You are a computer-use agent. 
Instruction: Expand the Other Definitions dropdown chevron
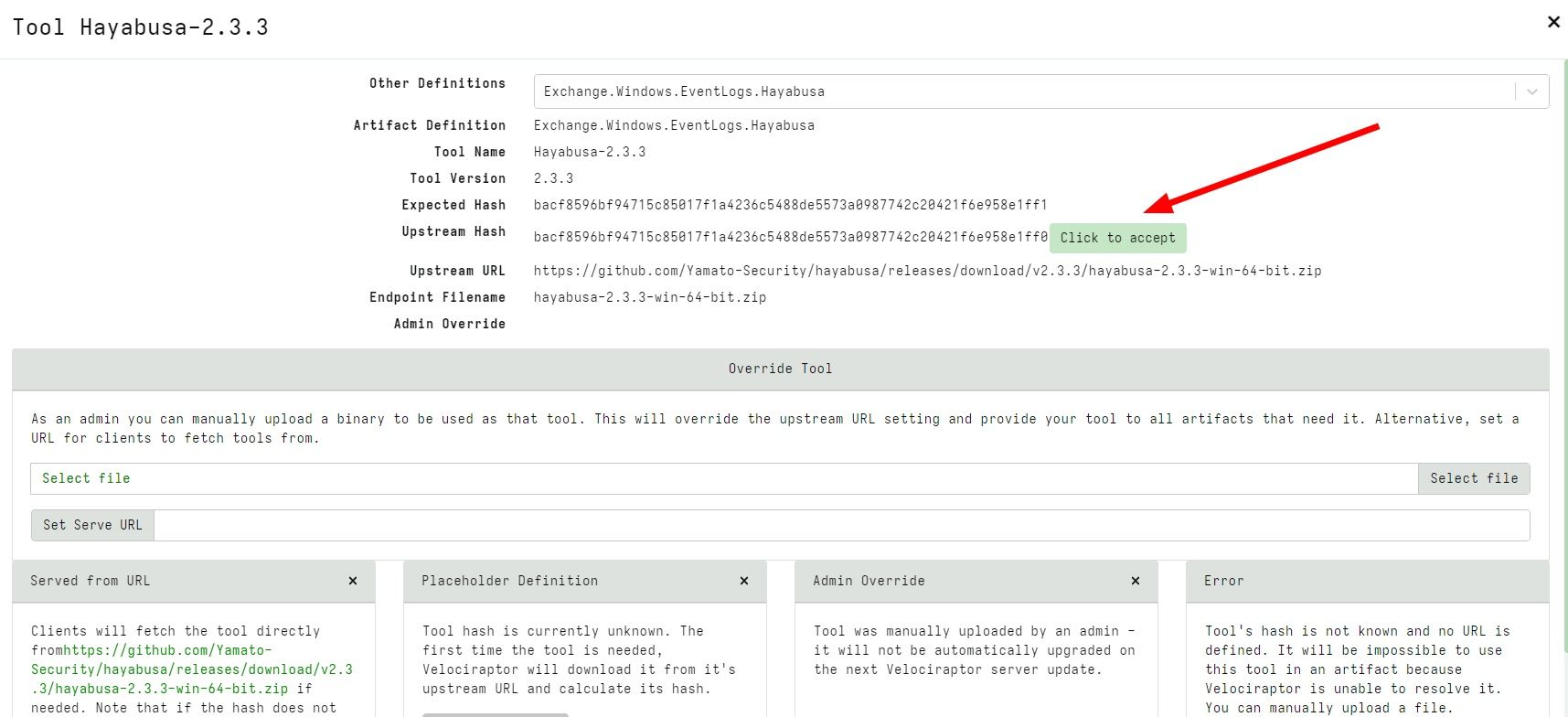pyautogui.click(x=1532, y=91)
